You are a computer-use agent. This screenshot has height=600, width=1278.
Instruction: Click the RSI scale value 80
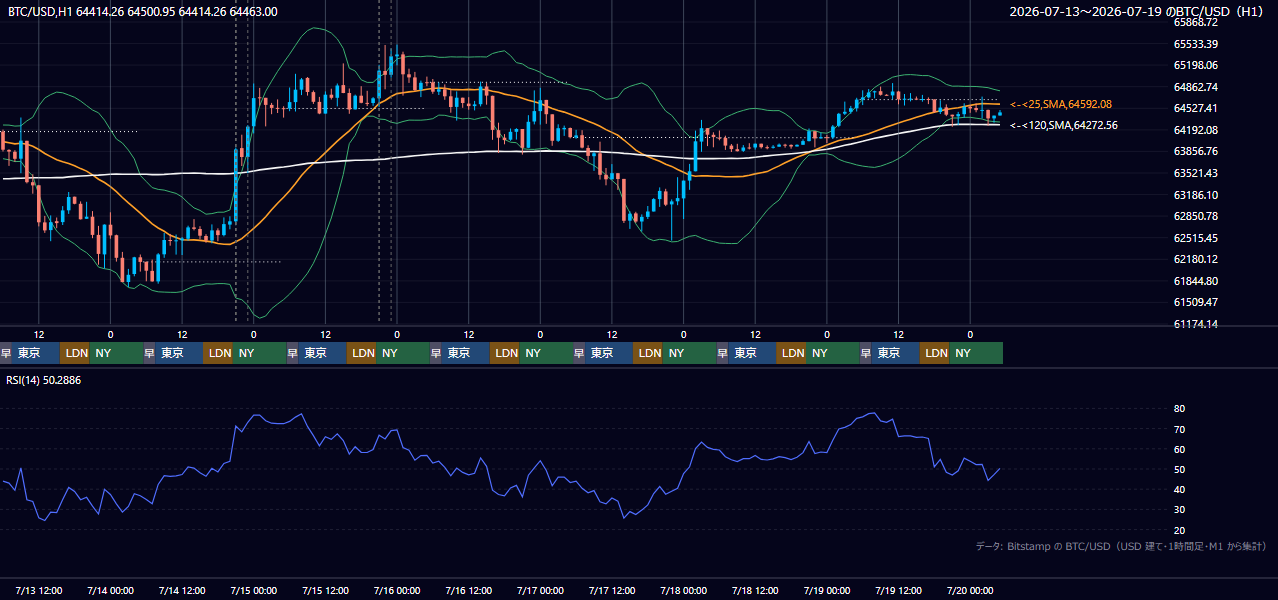(1179, 409)
